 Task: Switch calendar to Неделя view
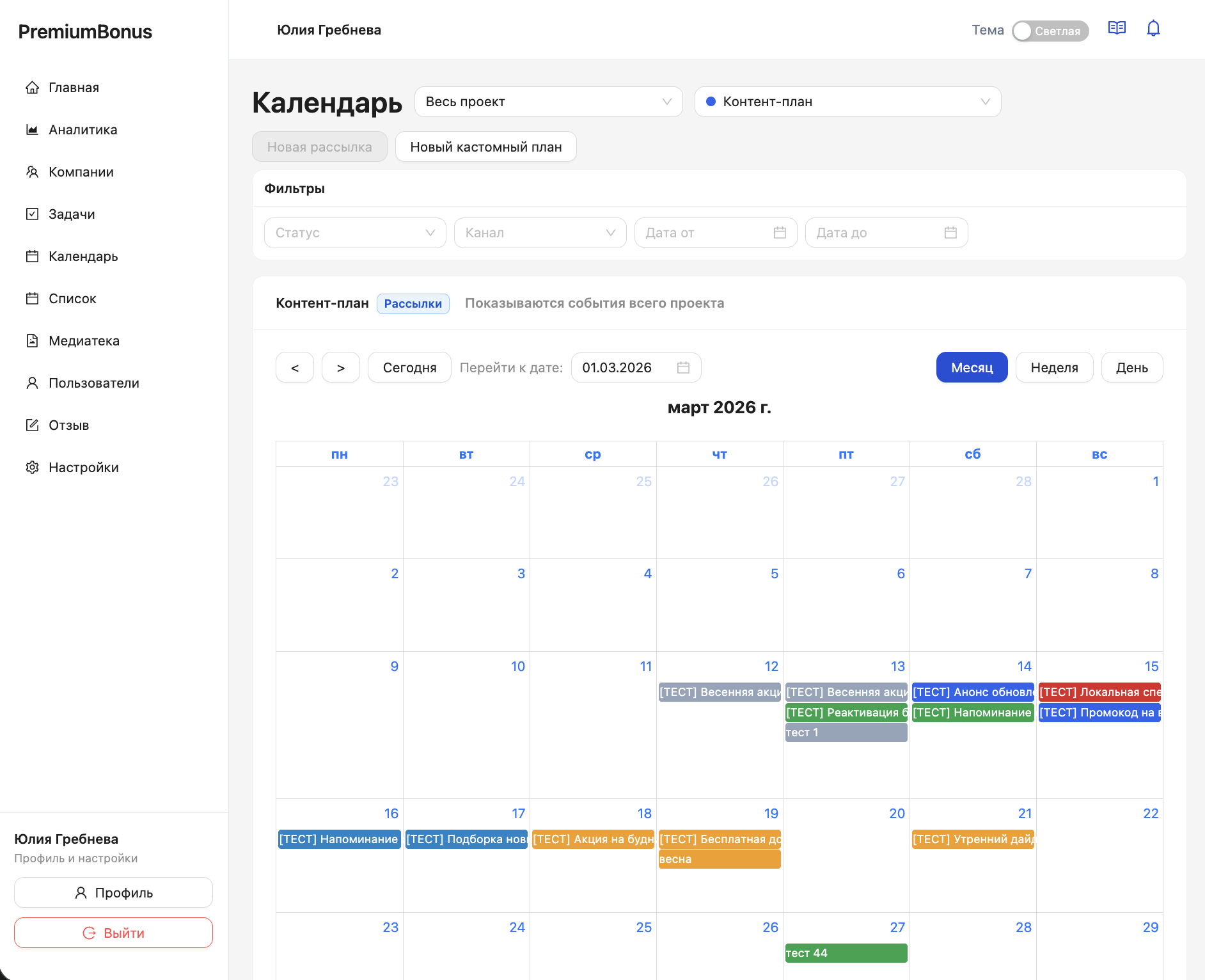click(1054, 368)
